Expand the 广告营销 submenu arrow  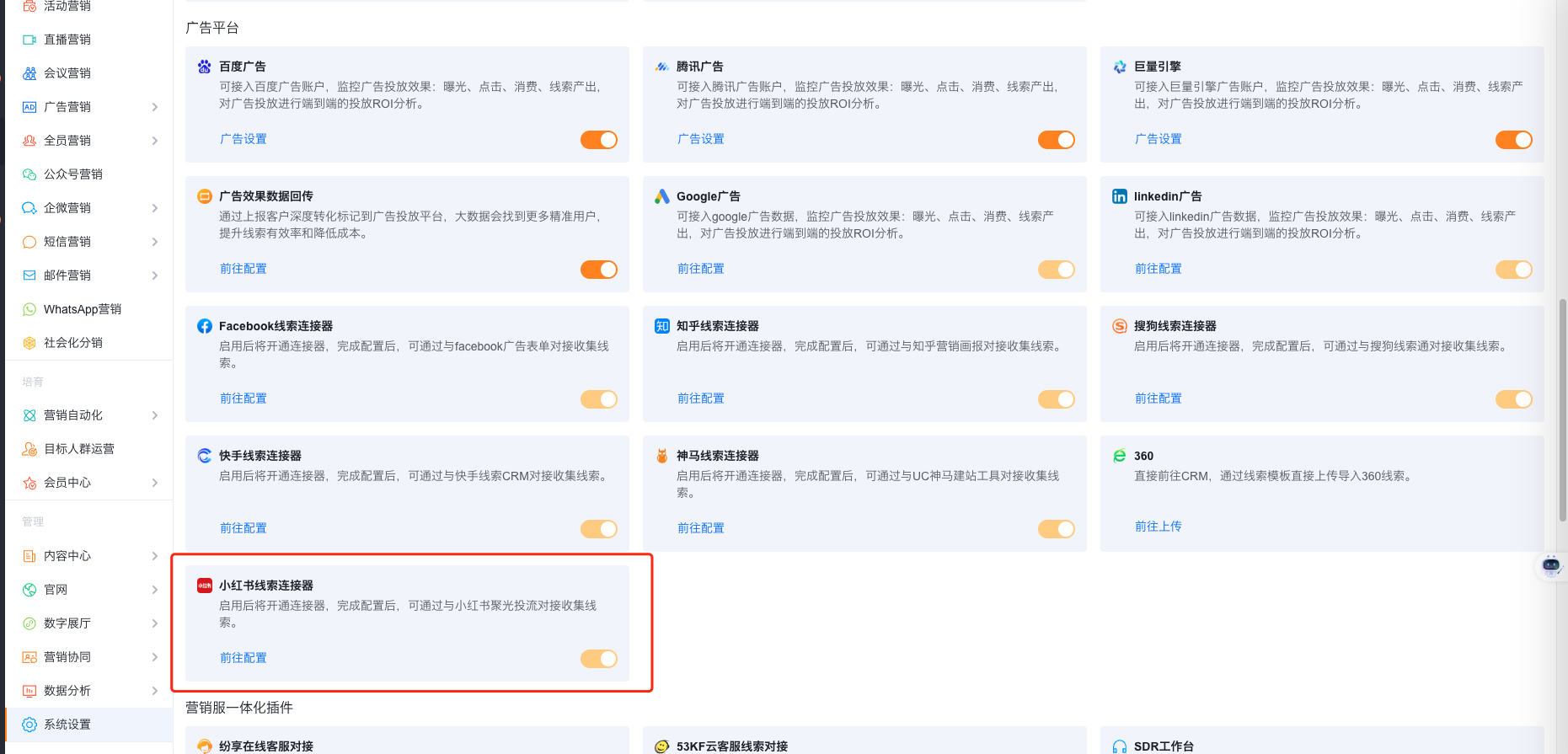[155, 107]
